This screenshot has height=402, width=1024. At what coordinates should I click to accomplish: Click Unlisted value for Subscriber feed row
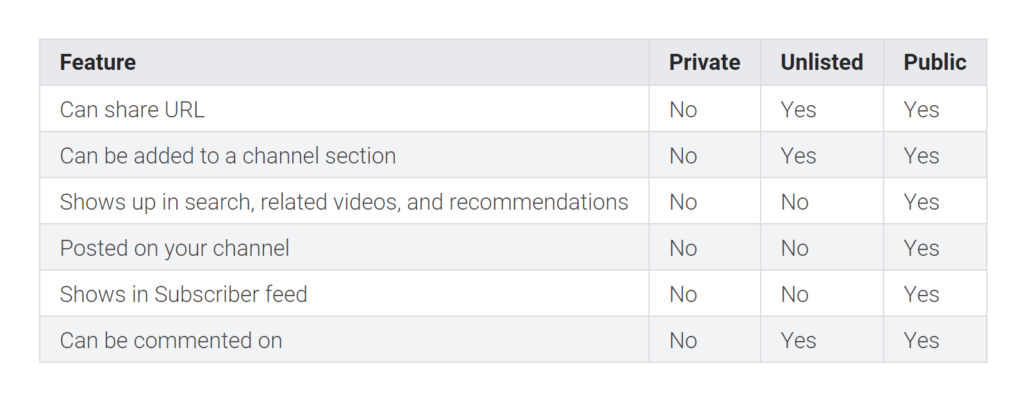795,294
